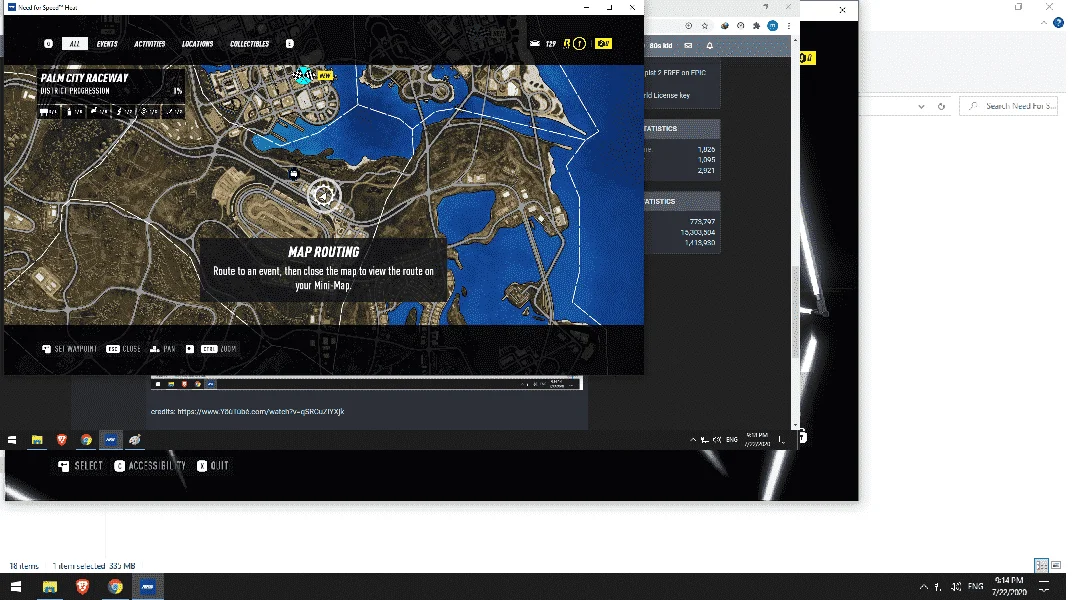This screenshot has height=600, width=1072.
Task: Open Need for Speed from the taskbar
Action: [x=148, y=586]
